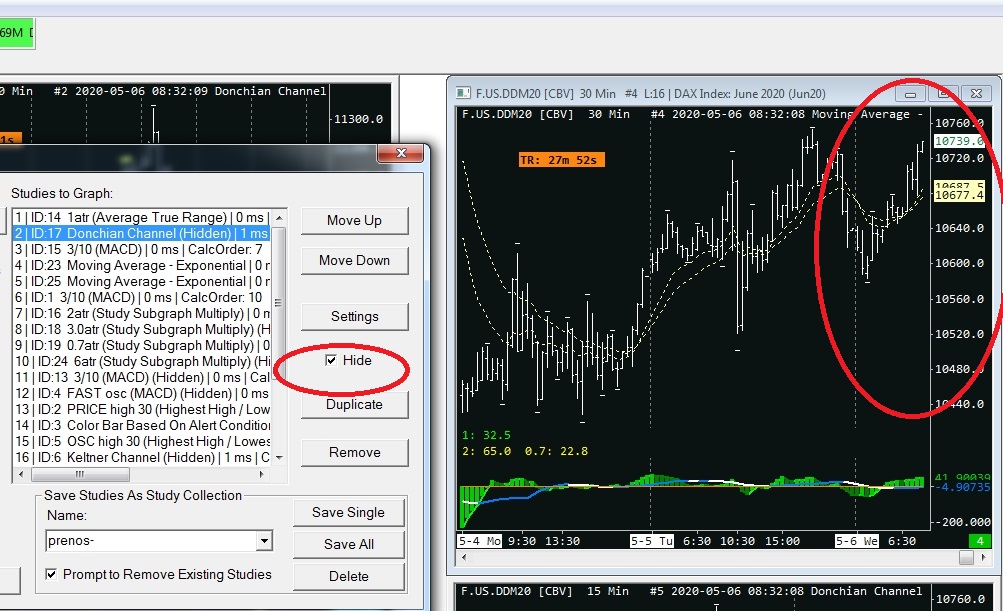Click the collection Name input field

coord(151,541)
